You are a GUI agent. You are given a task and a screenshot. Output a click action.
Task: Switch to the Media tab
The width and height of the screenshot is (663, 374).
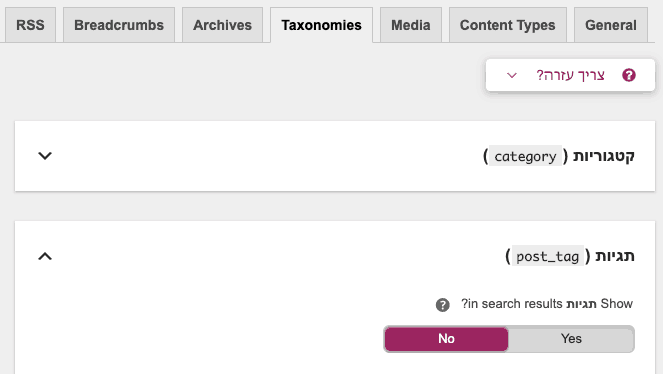point(411,25)
